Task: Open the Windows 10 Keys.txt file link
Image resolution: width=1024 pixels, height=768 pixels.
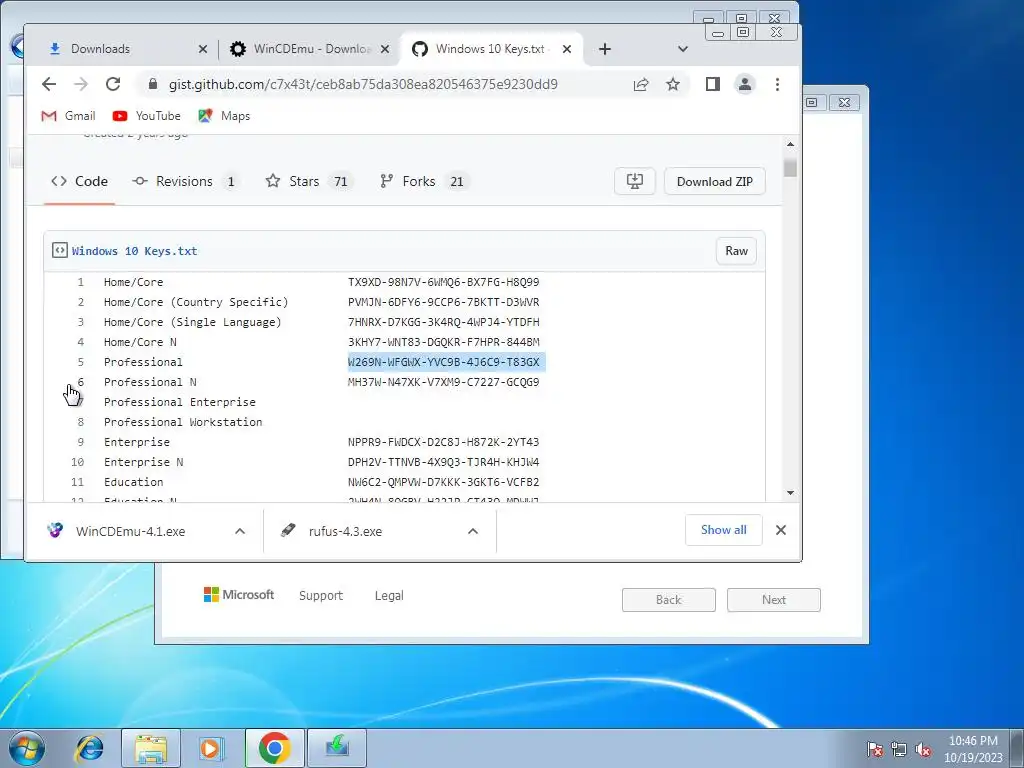Action: (135, 251)
